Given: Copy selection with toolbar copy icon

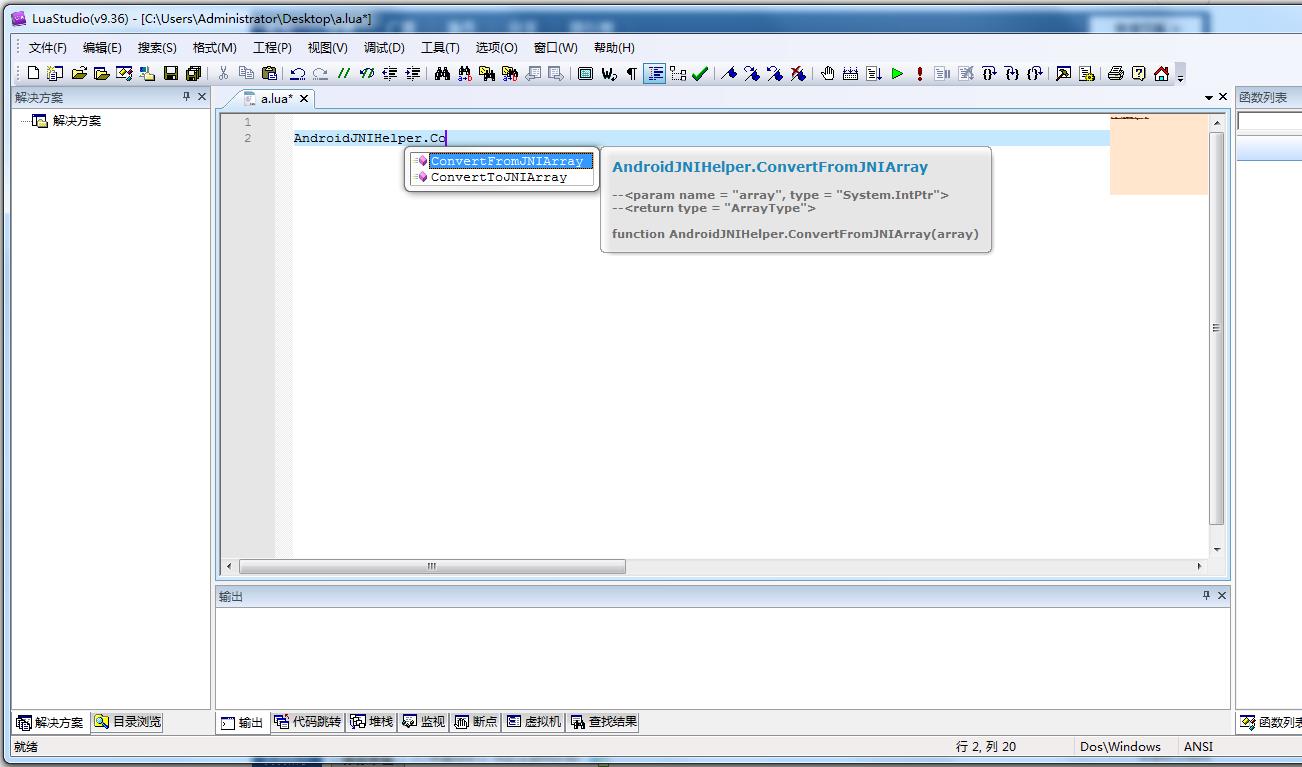Looking at the screenshot, I should 246,73.
